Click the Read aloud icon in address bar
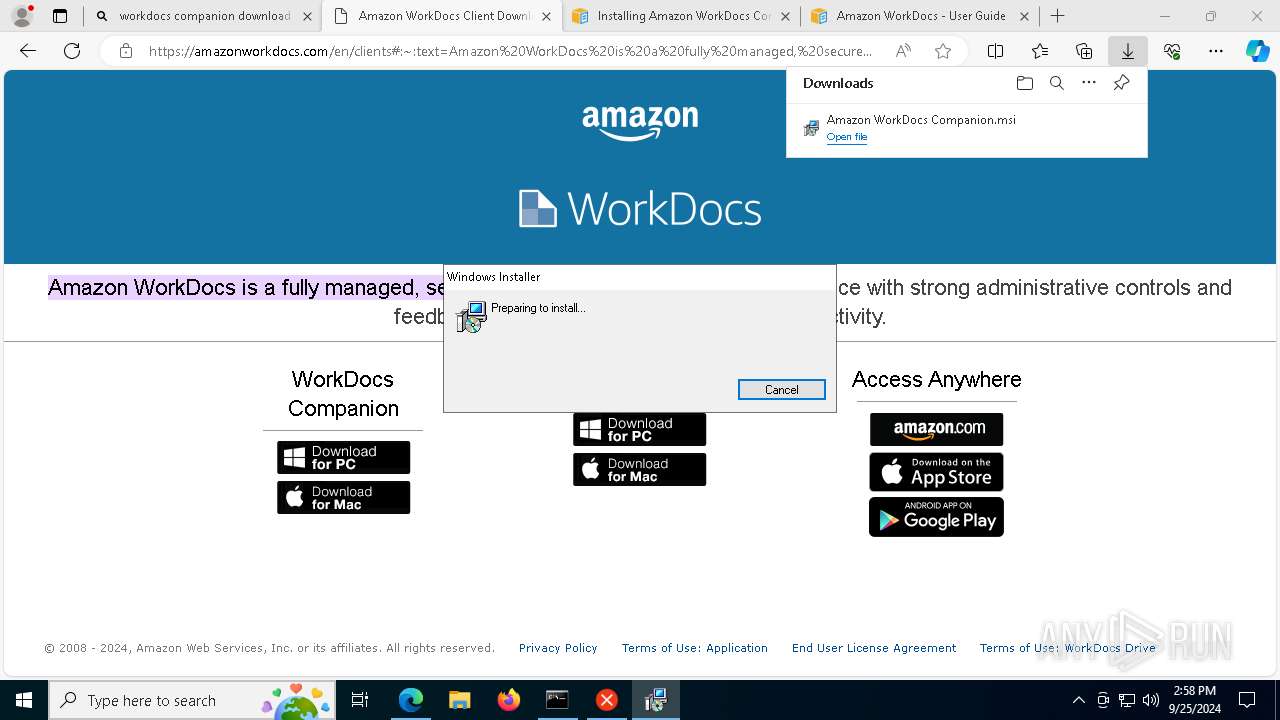The width and height of the screenshot is (1280, 720). 903,51
